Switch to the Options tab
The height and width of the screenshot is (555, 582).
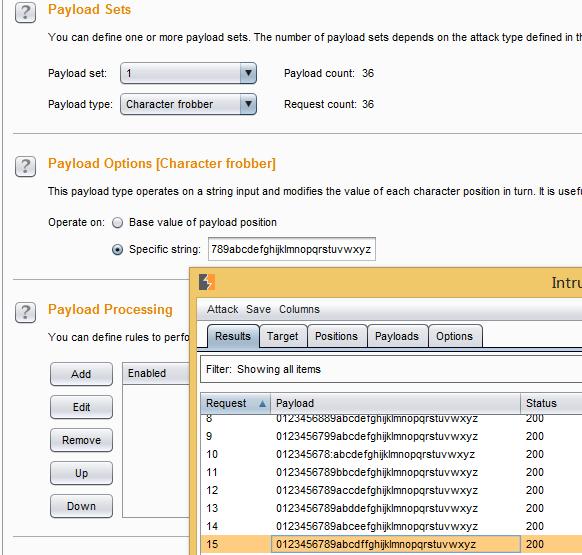[455, 336]
